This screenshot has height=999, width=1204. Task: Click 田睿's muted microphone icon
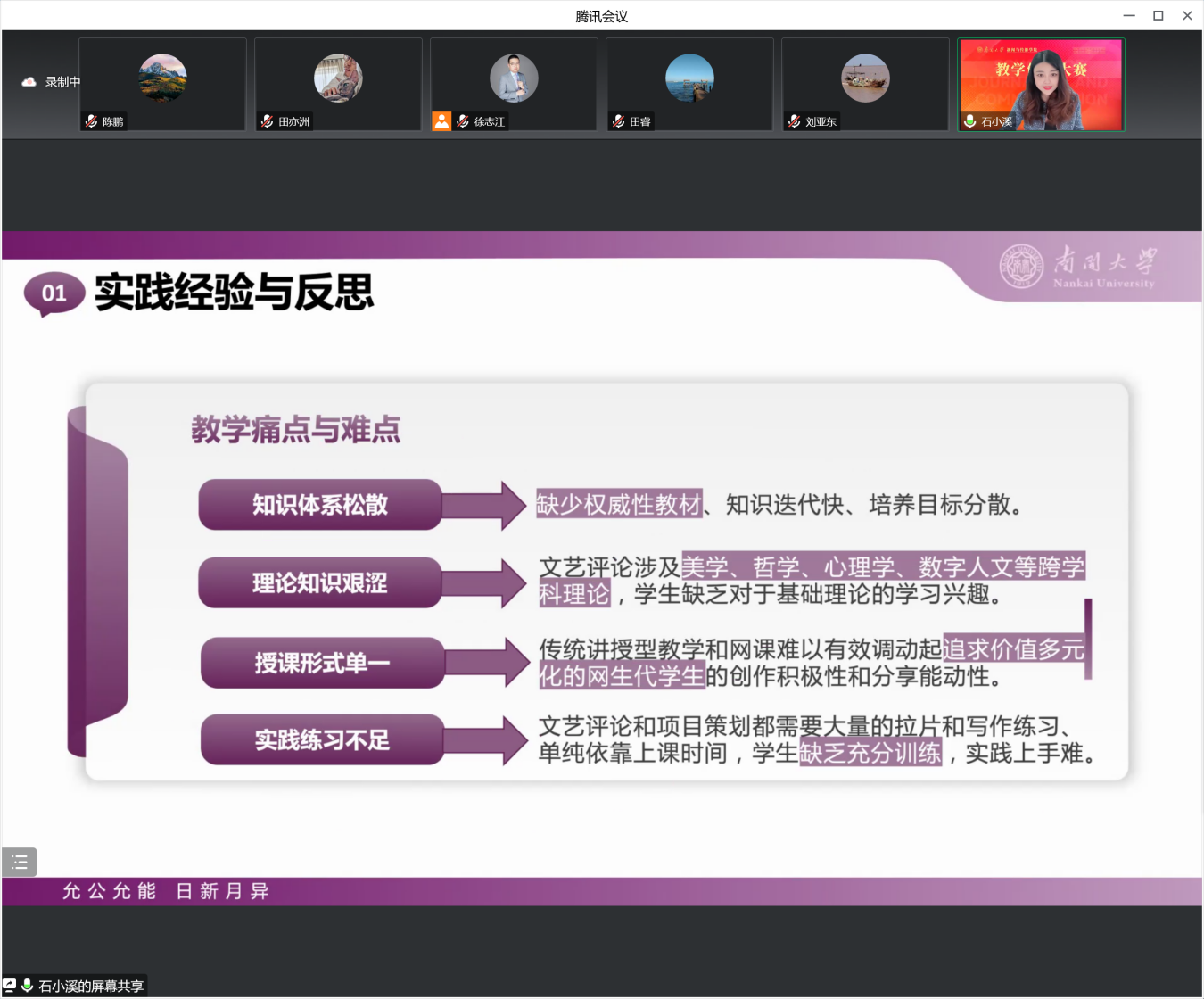(x=618, y=121)
